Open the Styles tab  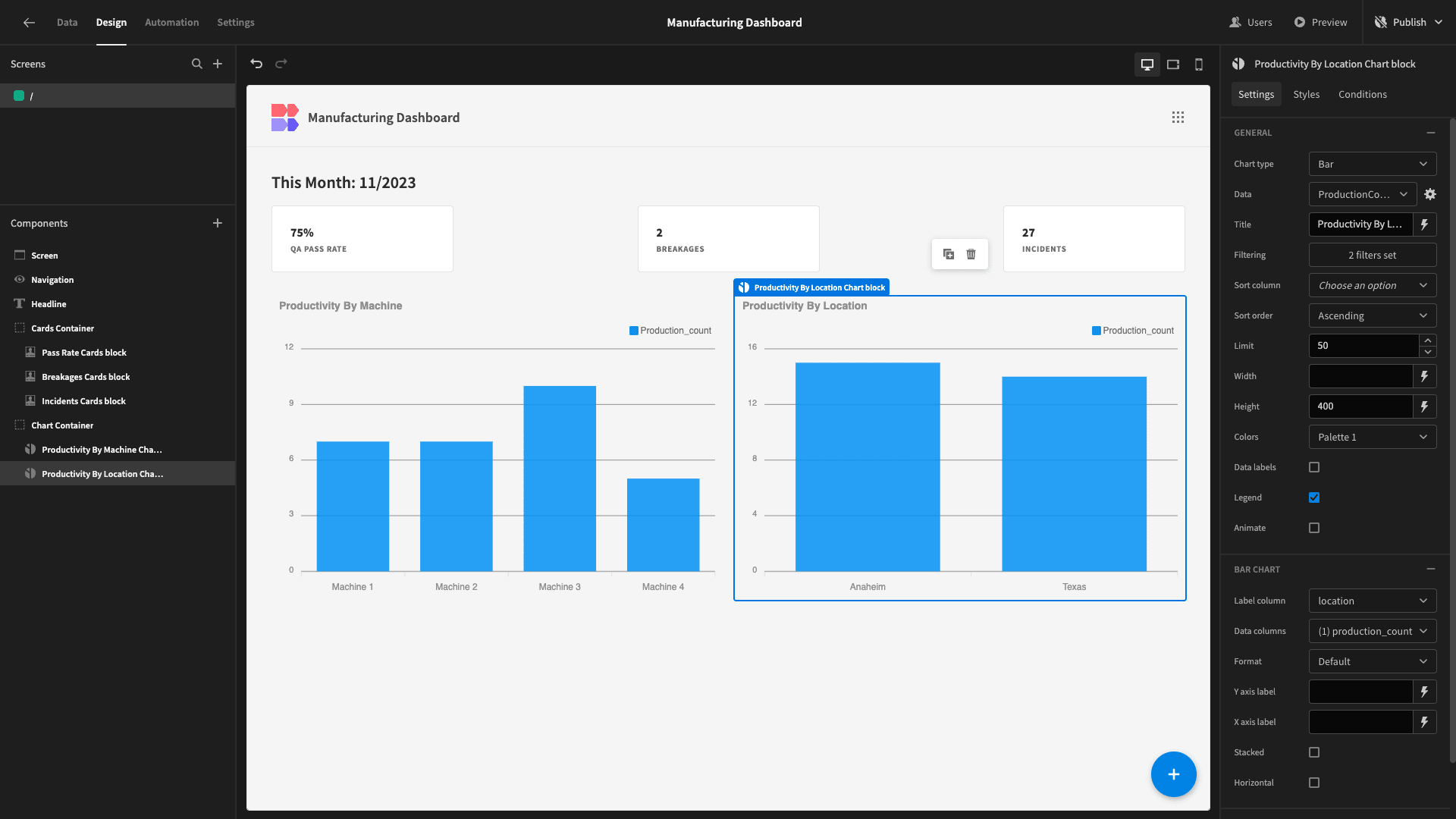click(1306, 95)
